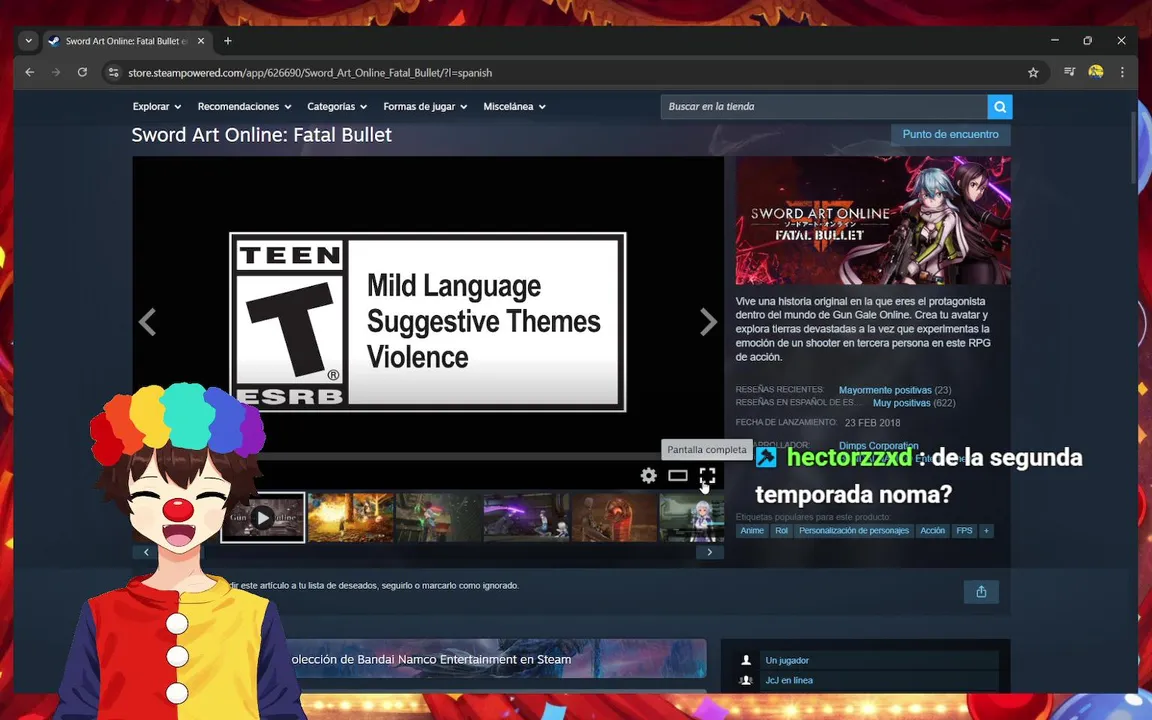This screenshot has width=1152, height=720.
Task: Select the Sword Art Online browser tab
Action: 127,41
